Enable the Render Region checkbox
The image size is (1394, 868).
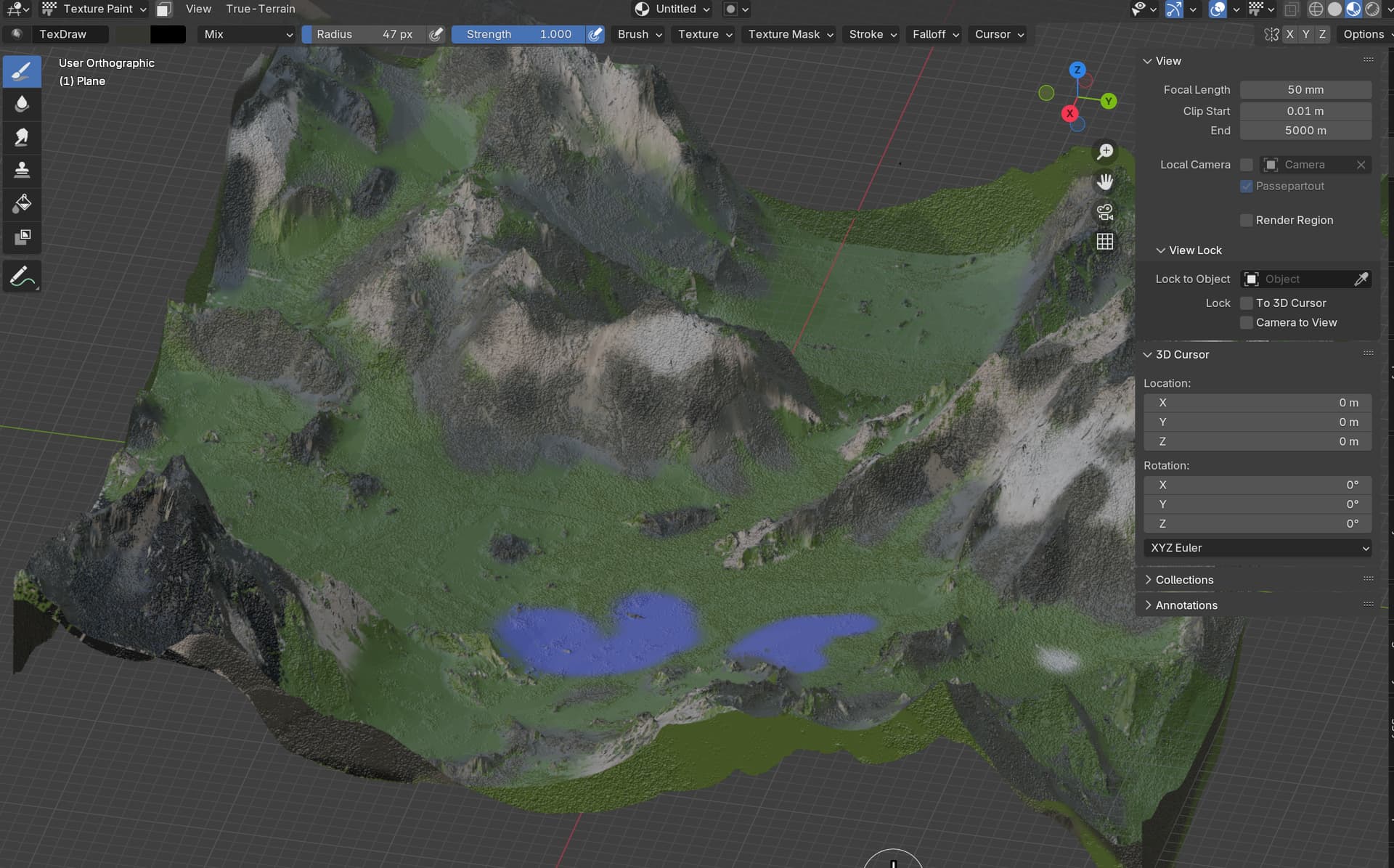point(1246,220)
